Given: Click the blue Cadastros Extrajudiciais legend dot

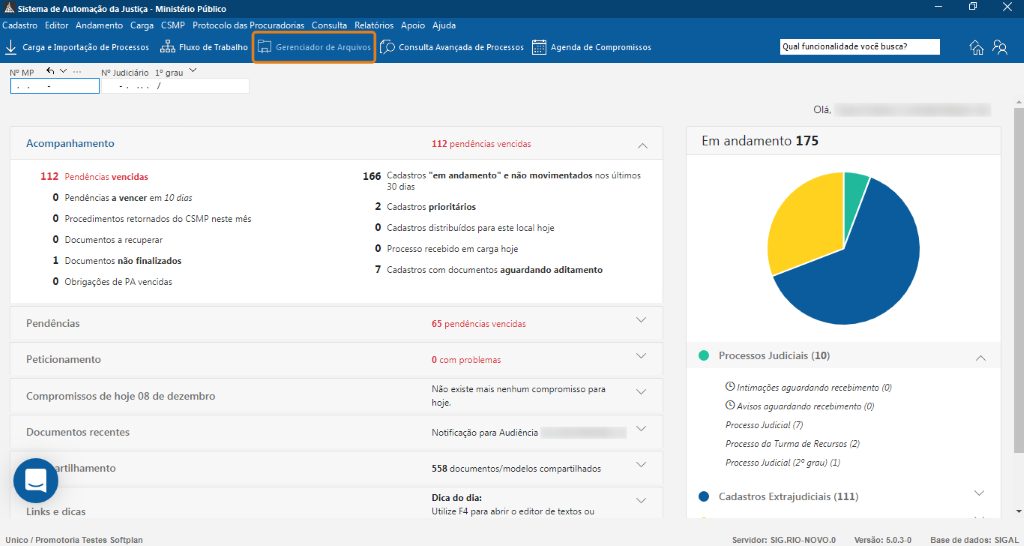Looking at the screenshot, I should tap(703, 496).
